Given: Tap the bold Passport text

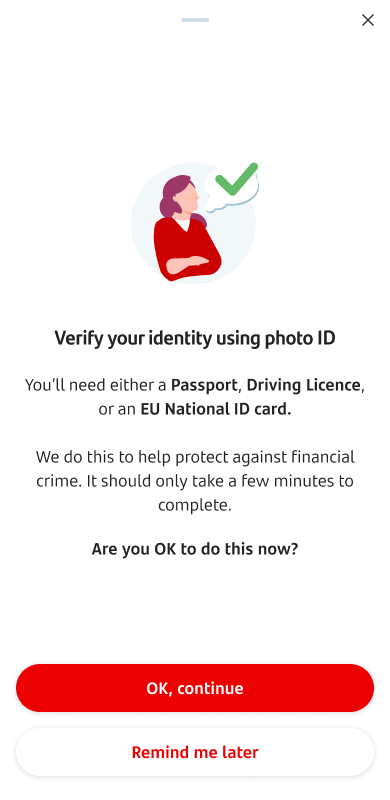Looking at the screenshot, I should point(204,385).
